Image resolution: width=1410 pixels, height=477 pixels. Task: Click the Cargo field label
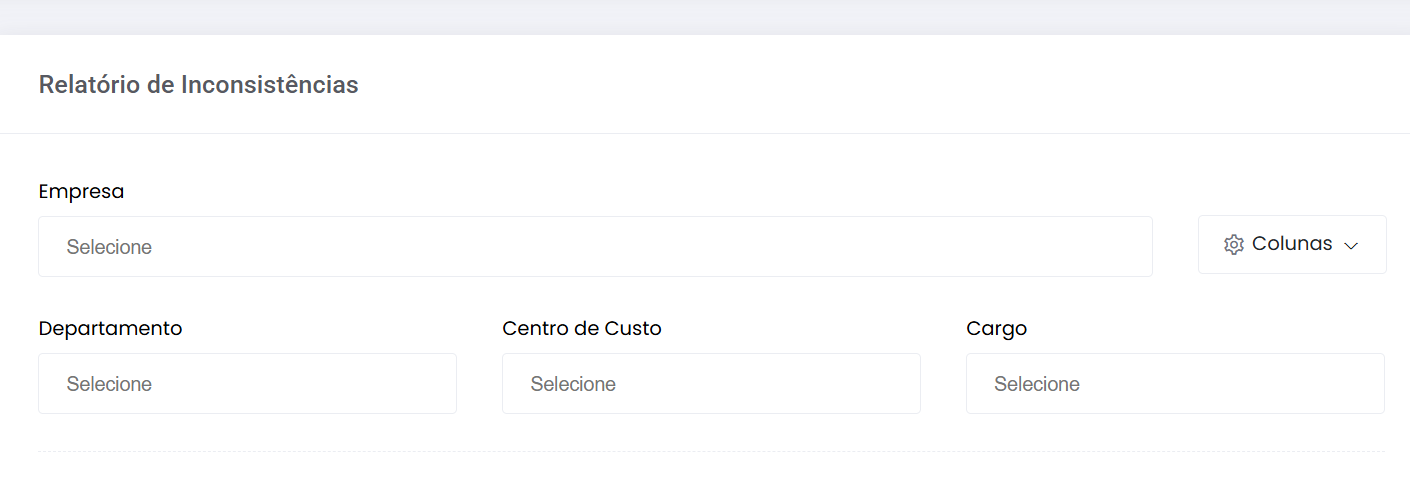[996, 328]
